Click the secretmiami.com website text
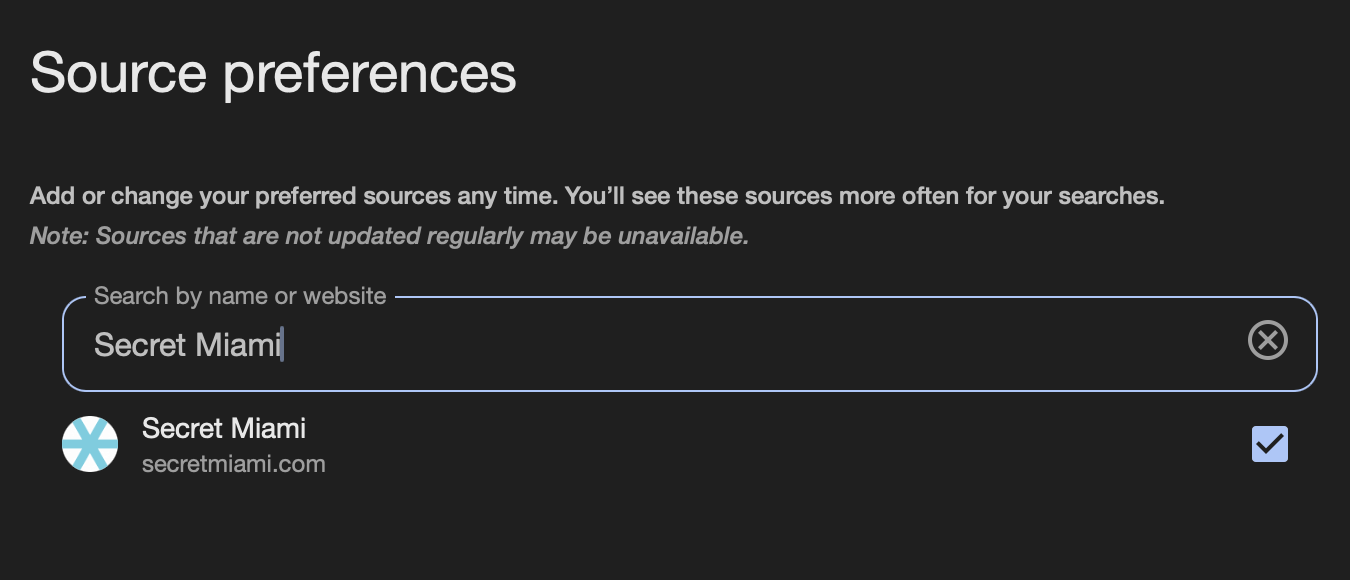 pyautogui.click(x=234, y=464)
